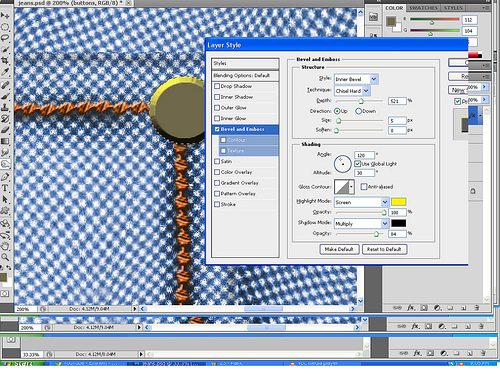
Task: Open Blending Options: Default section
Action: [245, 76]
